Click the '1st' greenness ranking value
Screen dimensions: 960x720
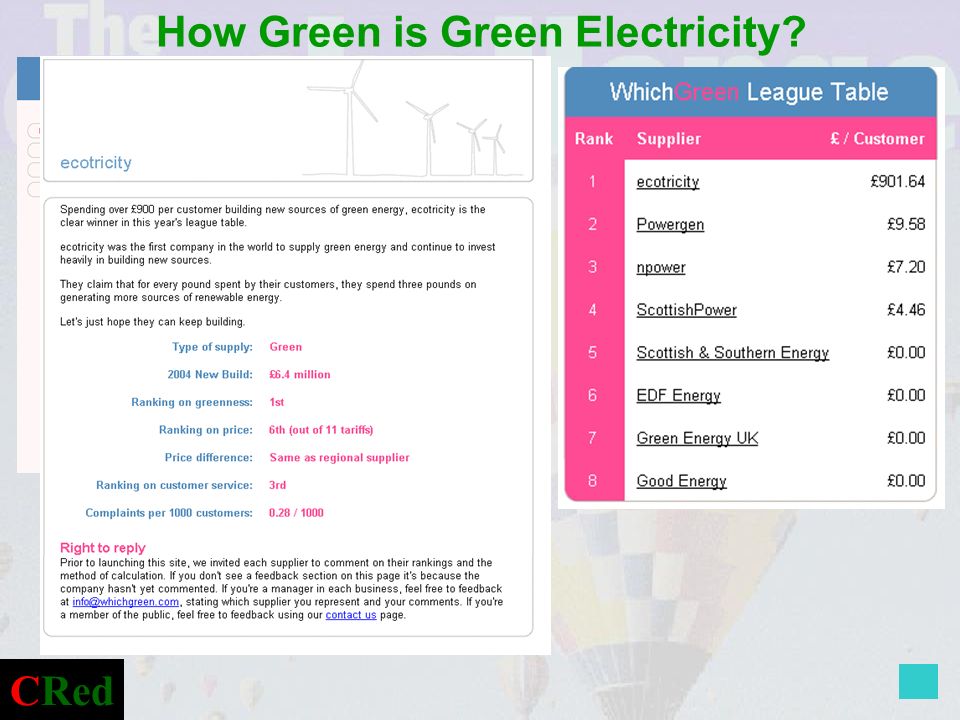point(277,402)
